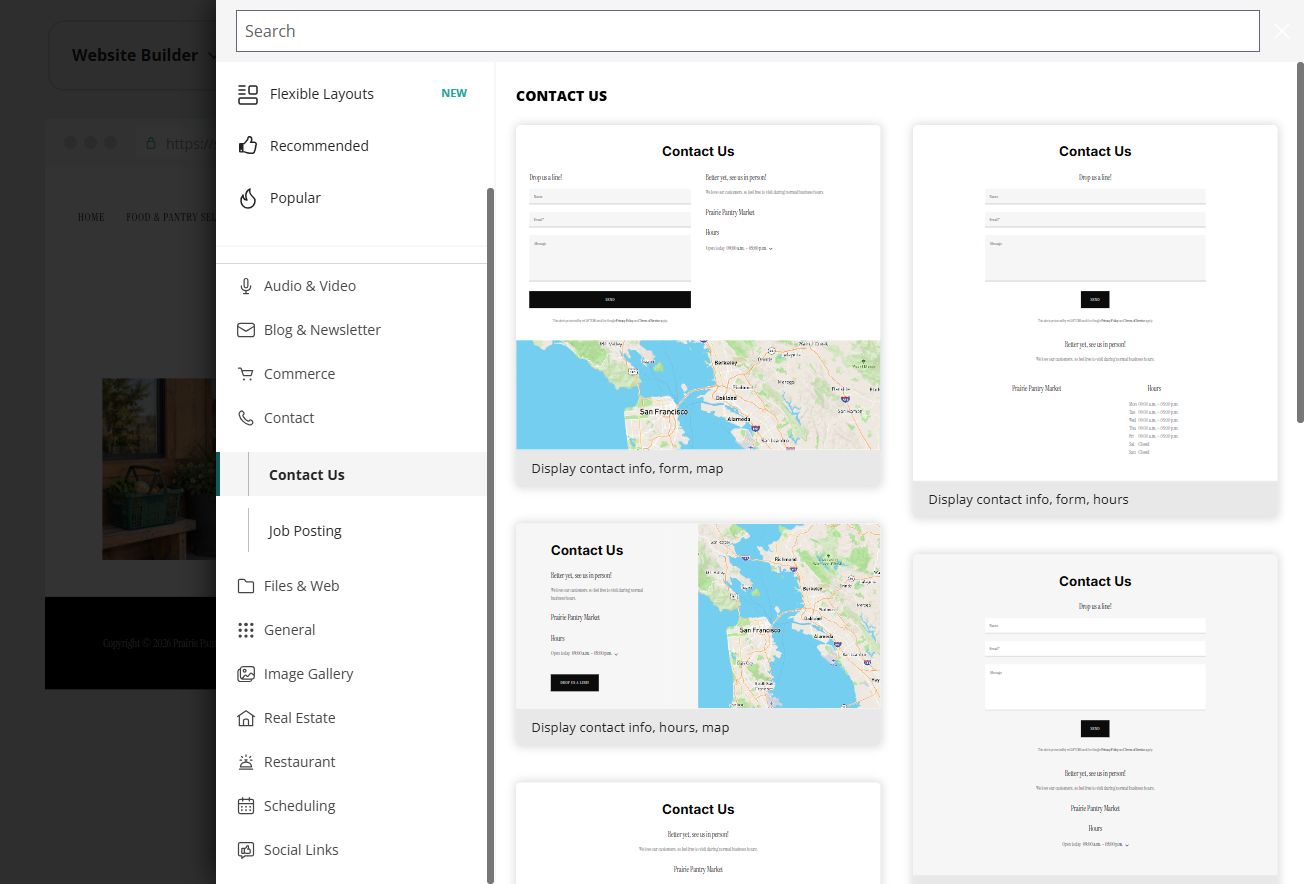Click the Contact phone icon
Screen dimensions: 1304x884
point(246,418)
